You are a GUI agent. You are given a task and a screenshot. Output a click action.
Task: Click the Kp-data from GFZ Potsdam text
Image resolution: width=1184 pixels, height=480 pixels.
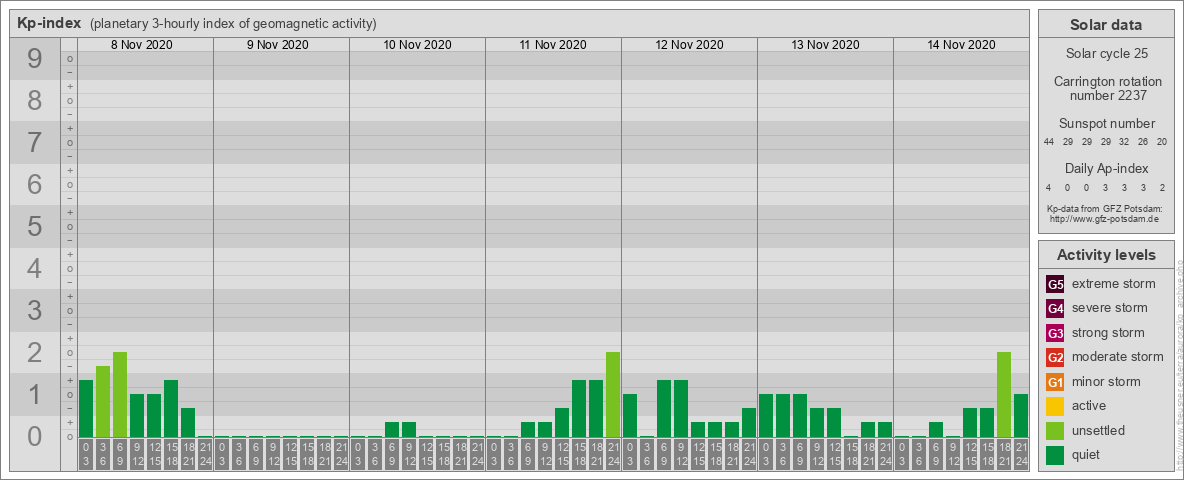click(1104, 209)
